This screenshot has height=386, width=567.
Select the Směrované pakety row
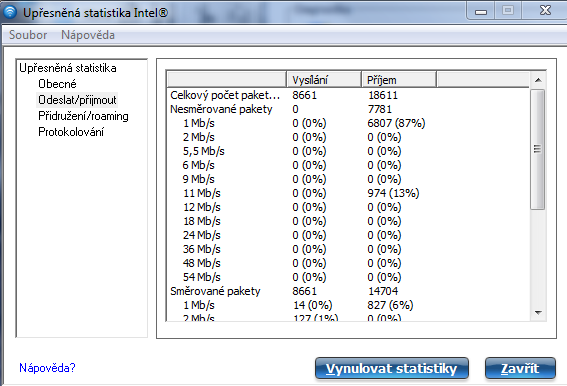[348, 291]
